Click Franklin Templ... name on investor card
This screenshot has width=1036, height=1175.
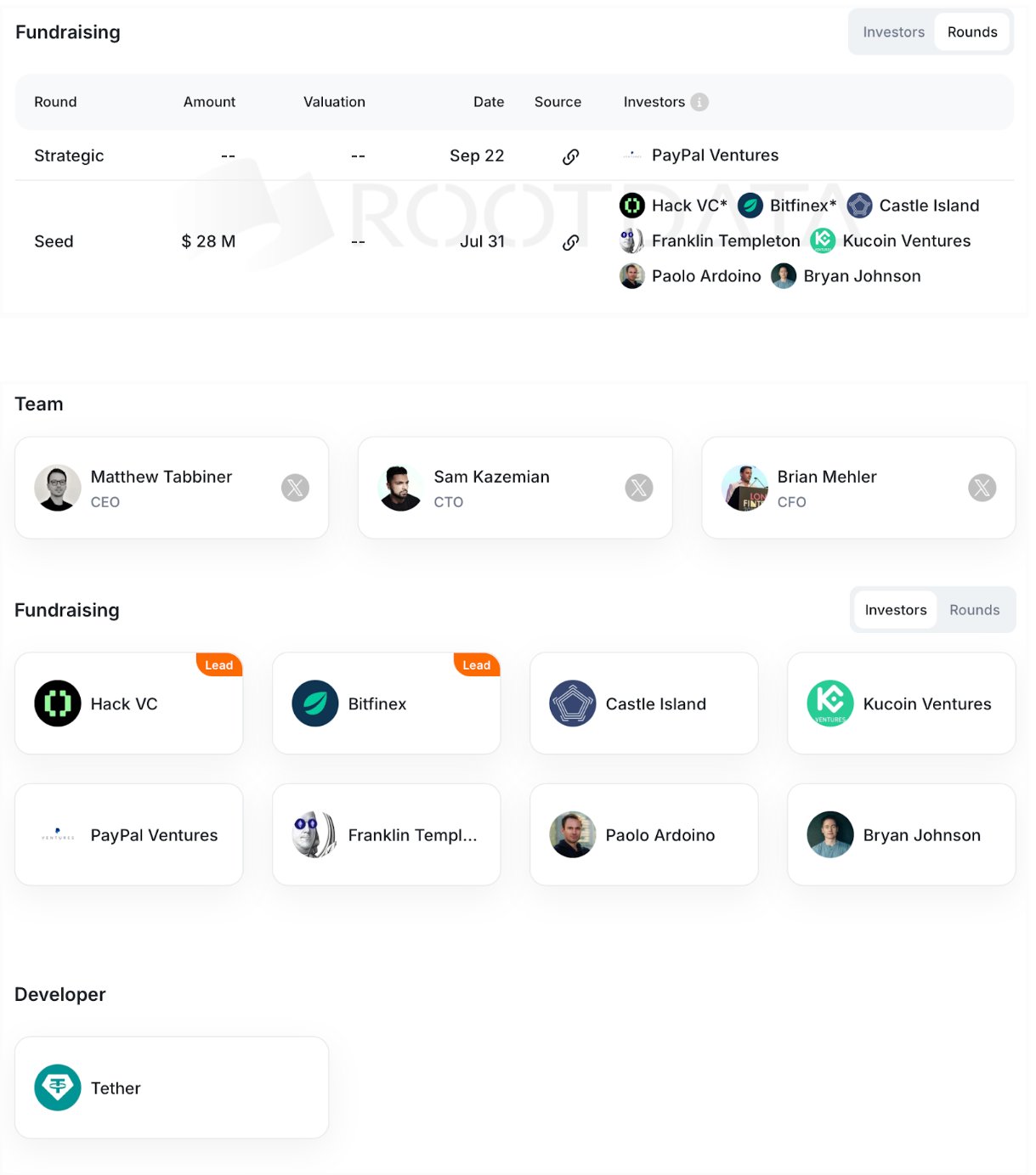[412, 835]
